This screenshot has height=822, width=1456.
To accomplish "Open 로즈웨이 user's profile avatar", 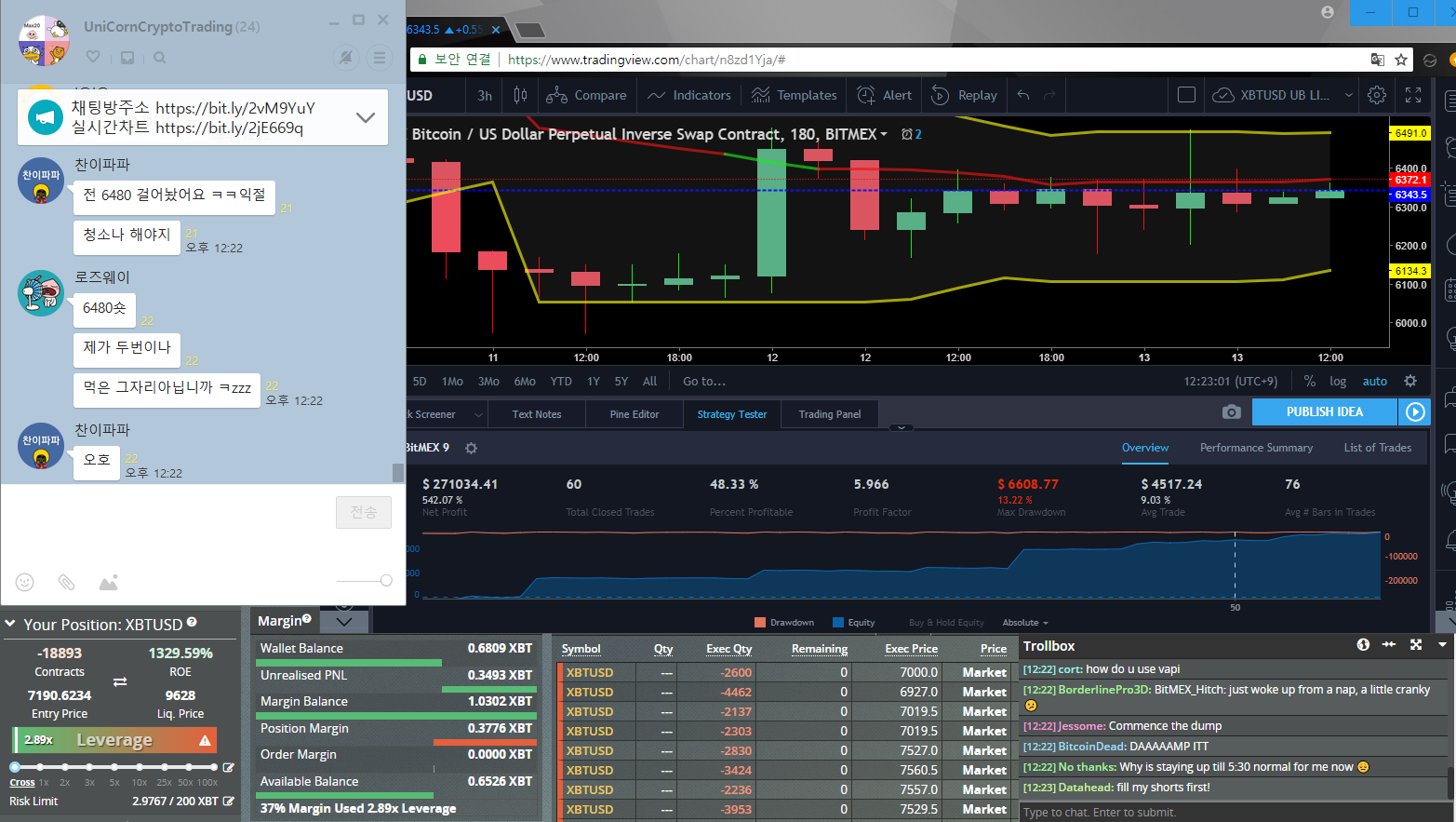I will tap(41, 292).
